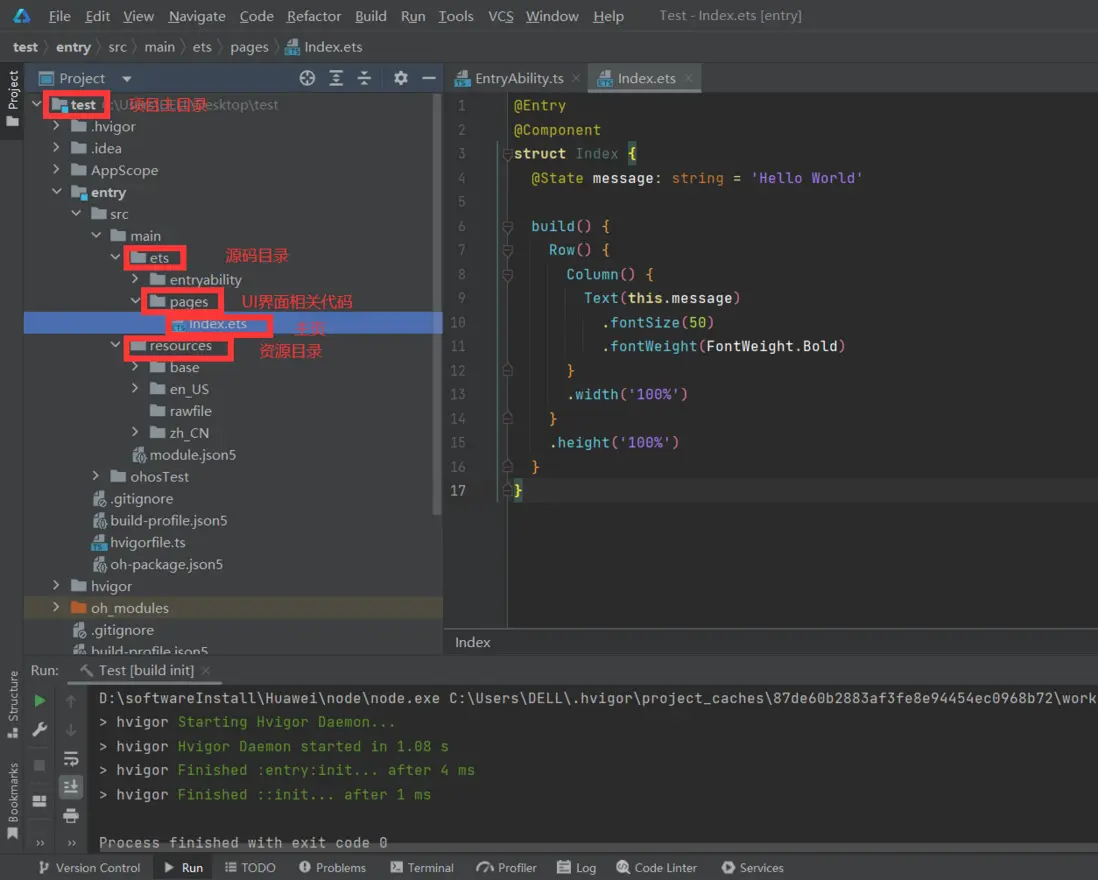The width and height of the screenshot is (1098, 880).
Task: Open the Project view dropdown
Action: pyautogui.click(x=126, y=78)
